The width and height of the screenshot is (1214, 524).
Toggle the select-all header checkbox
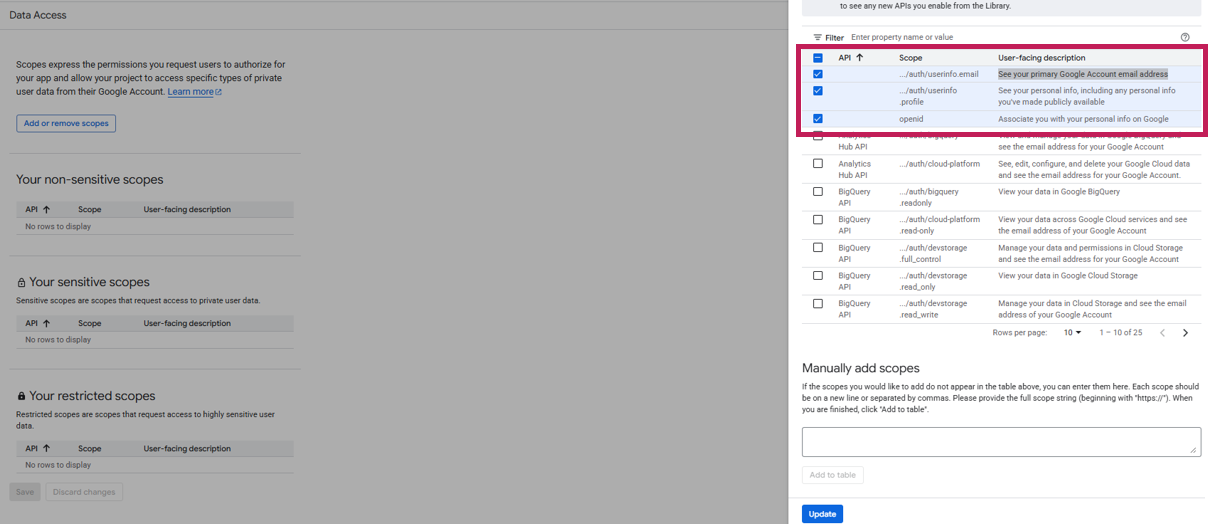tap(818, 58)
